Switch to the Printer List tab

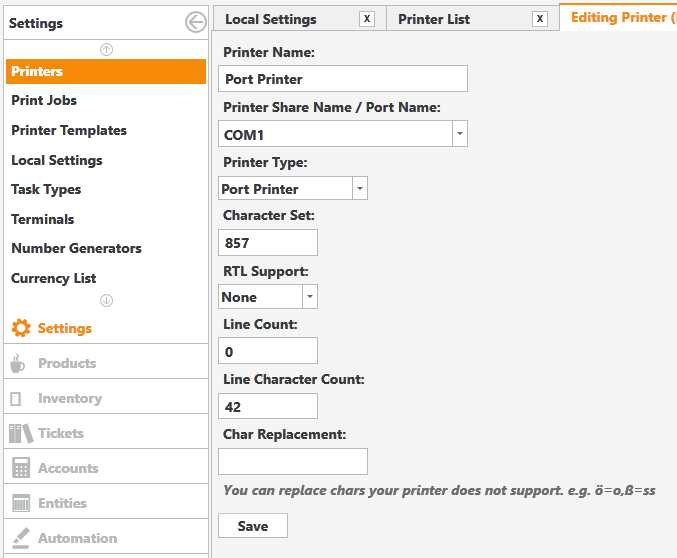tap(434, 19)
